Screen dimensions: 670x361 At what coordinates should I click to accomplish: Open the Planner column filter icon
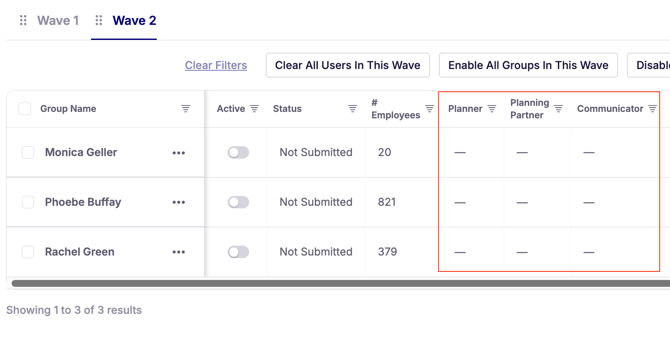pos(492,109)
